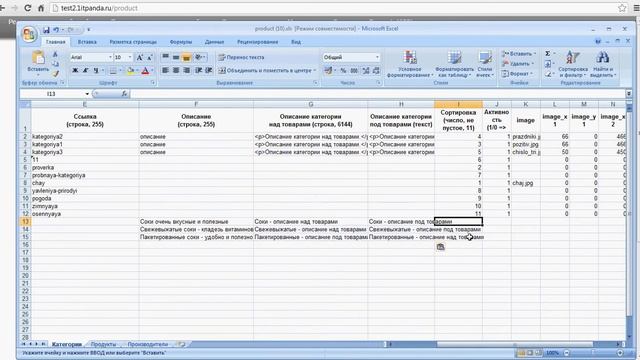The width and height of the screenshot is (640, 360).
Task: Open the Продукты worksheet tab
Action: [103, 344]
